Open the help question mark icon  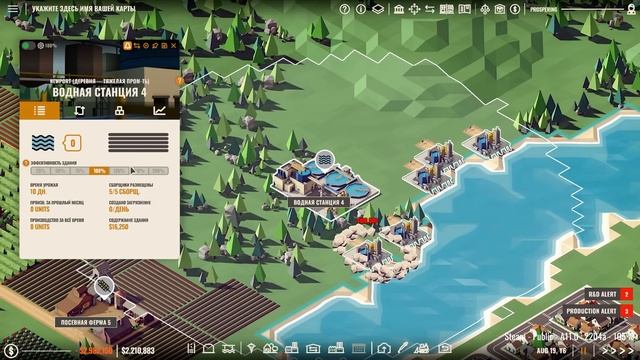tap(344, 9)
